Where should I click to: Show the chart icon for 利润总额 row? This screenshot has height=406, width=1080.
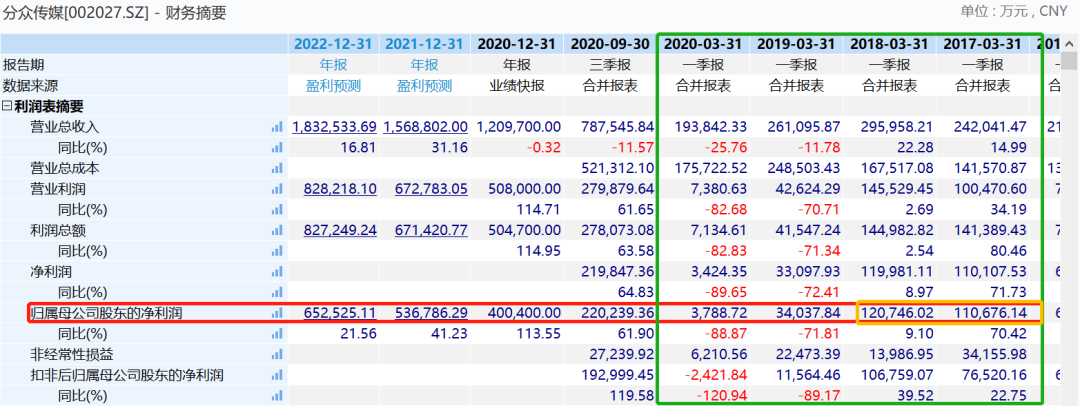point(277,230)
